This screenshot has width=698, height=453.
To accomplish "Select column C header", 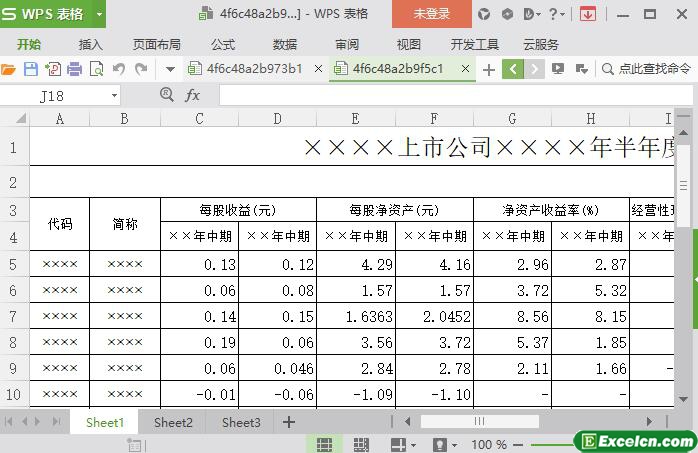I will click(x=199, y=118).
